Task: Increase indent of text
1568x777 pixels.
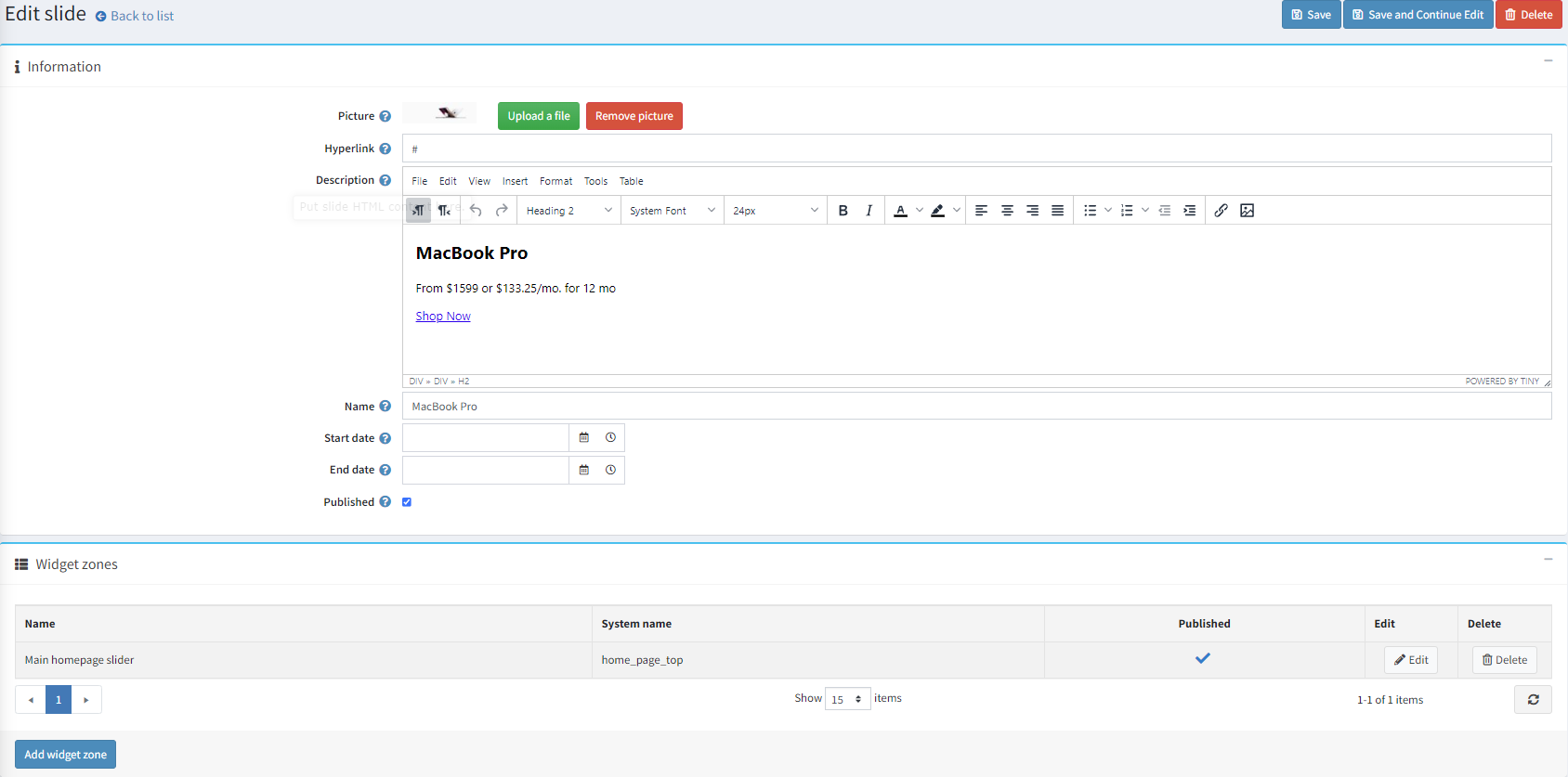Action: [1189, 211]
